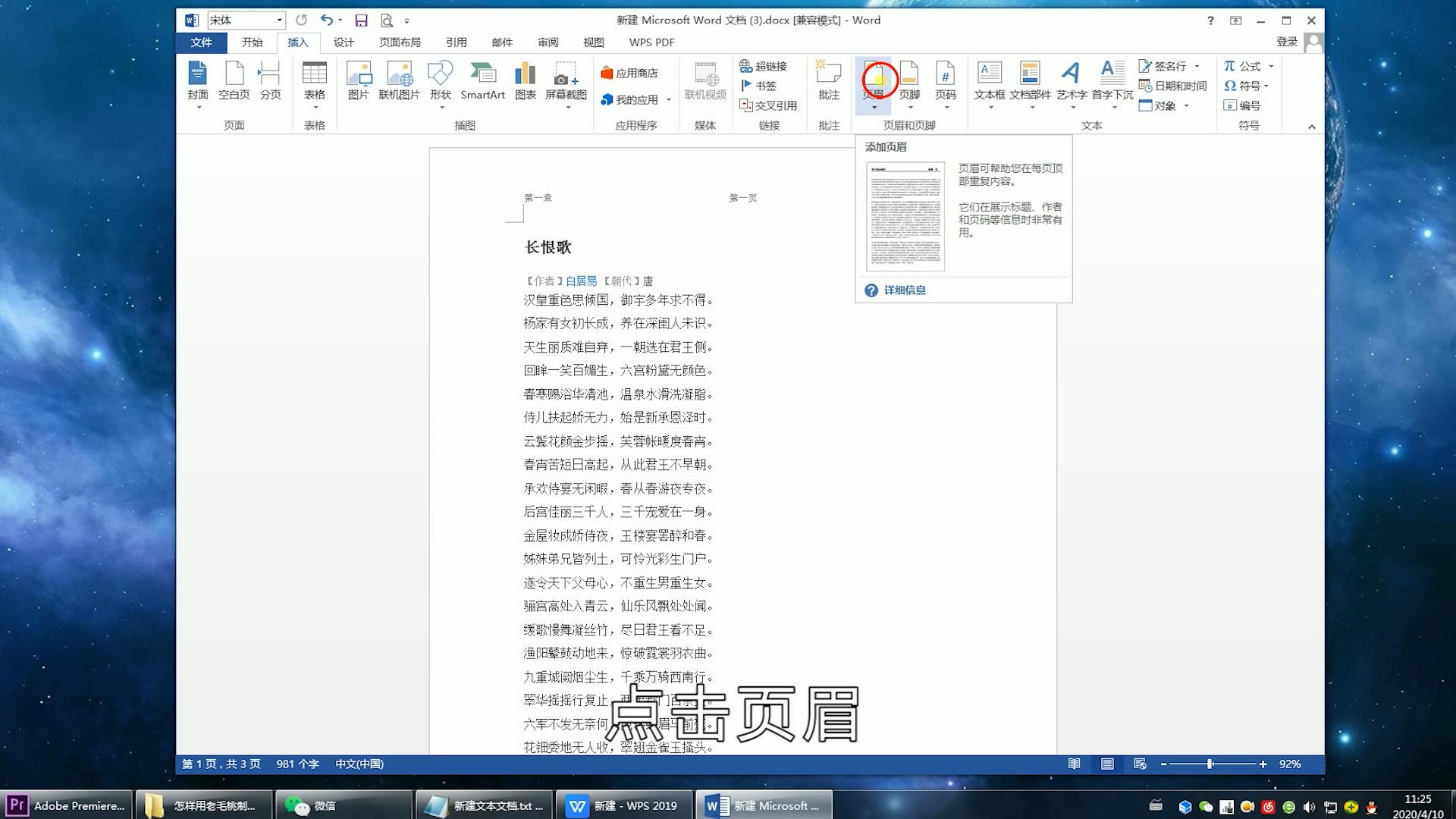Screen dimensions: 1456x819
Task: Switch to Home (开始) tab
Action: (252, 42)
